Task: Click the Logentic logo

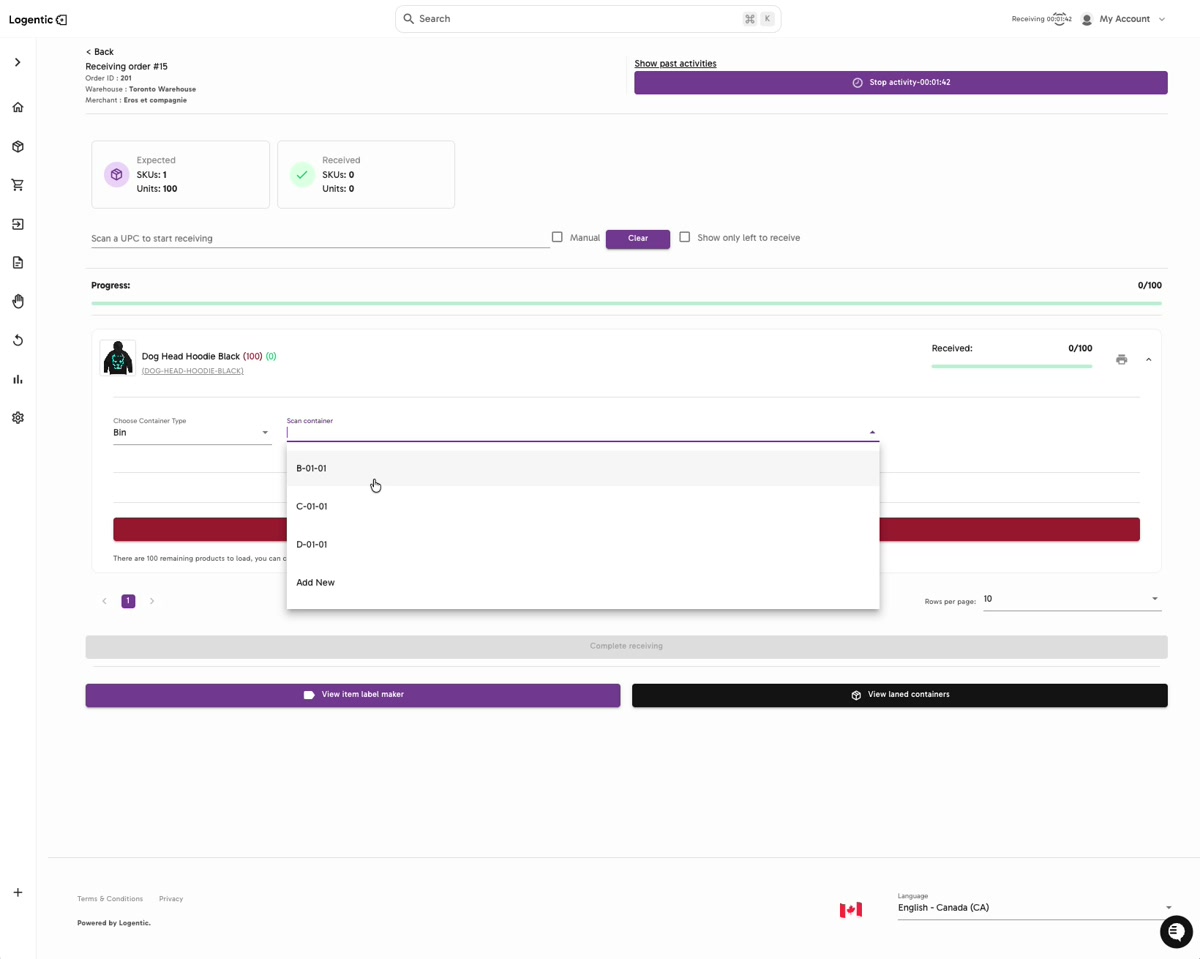Action: (x=38, y=19)
